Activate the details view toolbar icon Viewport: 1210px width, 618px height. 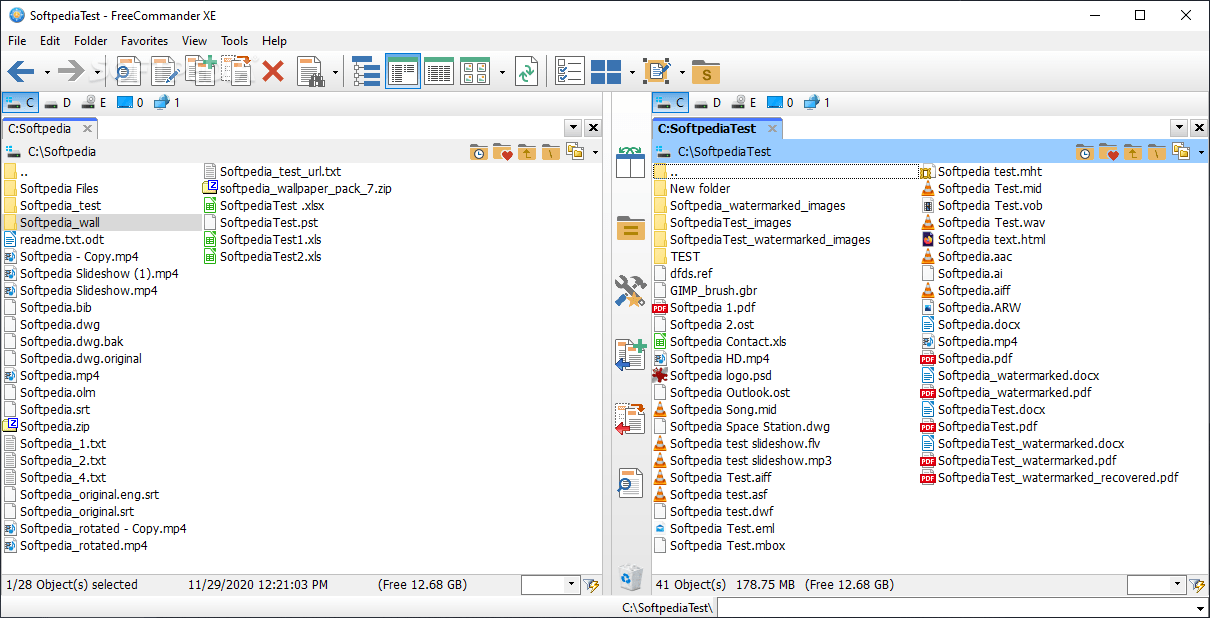pos(438,71)
